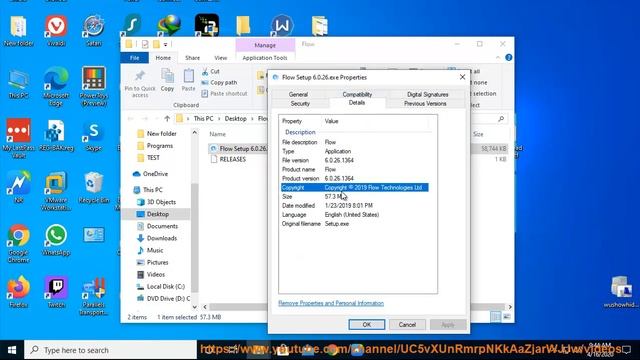This screenshot has width=640, height=360.
Task: Select the File version row
Action: pos(355,160)
